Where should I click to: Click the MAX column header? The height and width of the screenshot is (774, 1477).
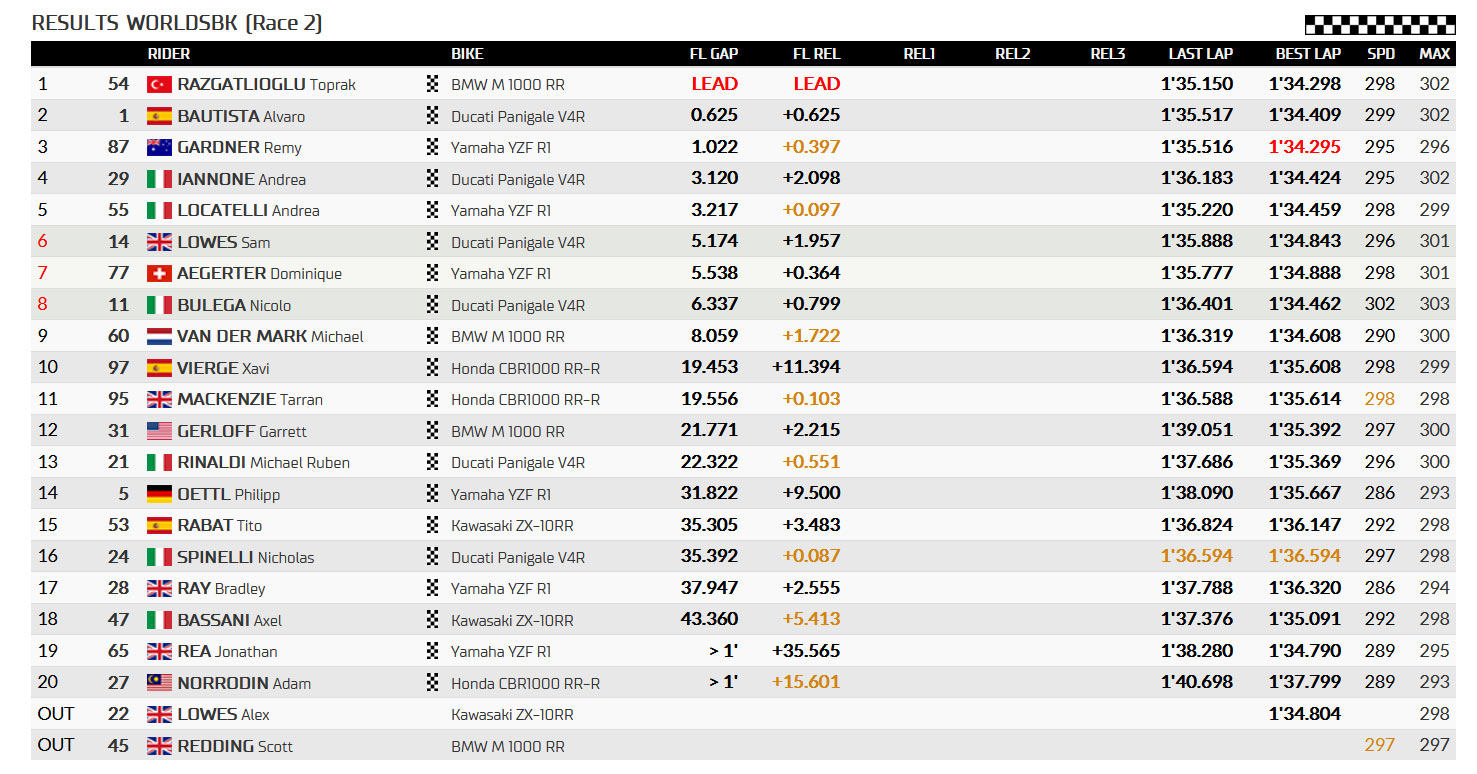point(1435,54)
